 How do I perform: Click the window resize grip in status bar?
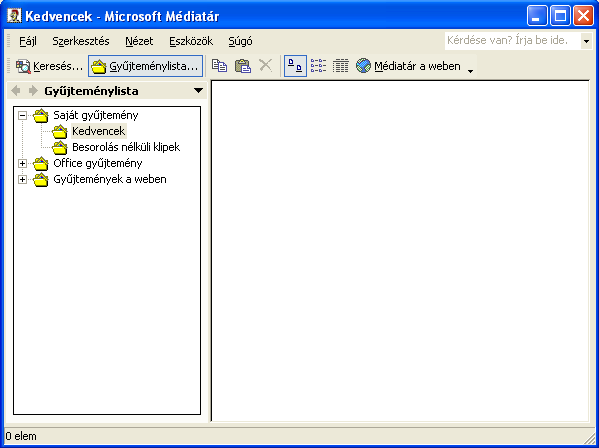(589, 438)
